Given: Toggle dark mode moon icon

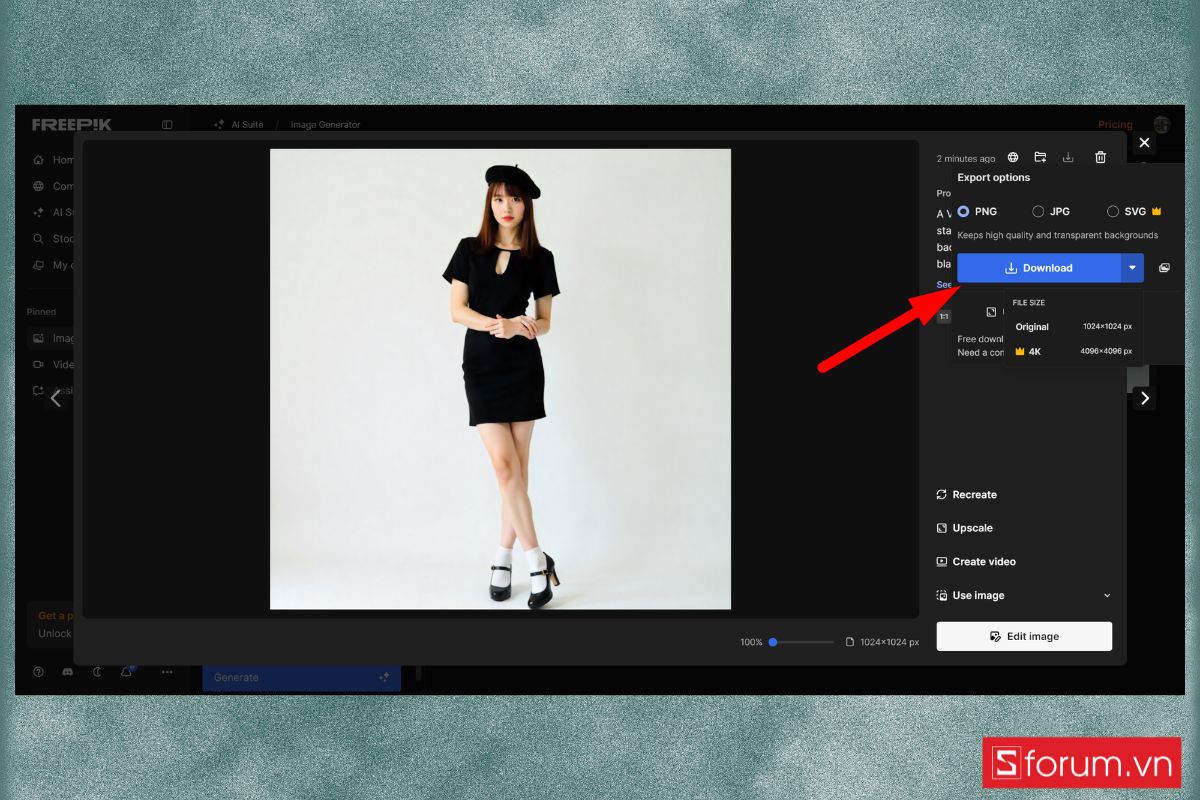Looking at the screenshot, I should click(x=97, y=672).
